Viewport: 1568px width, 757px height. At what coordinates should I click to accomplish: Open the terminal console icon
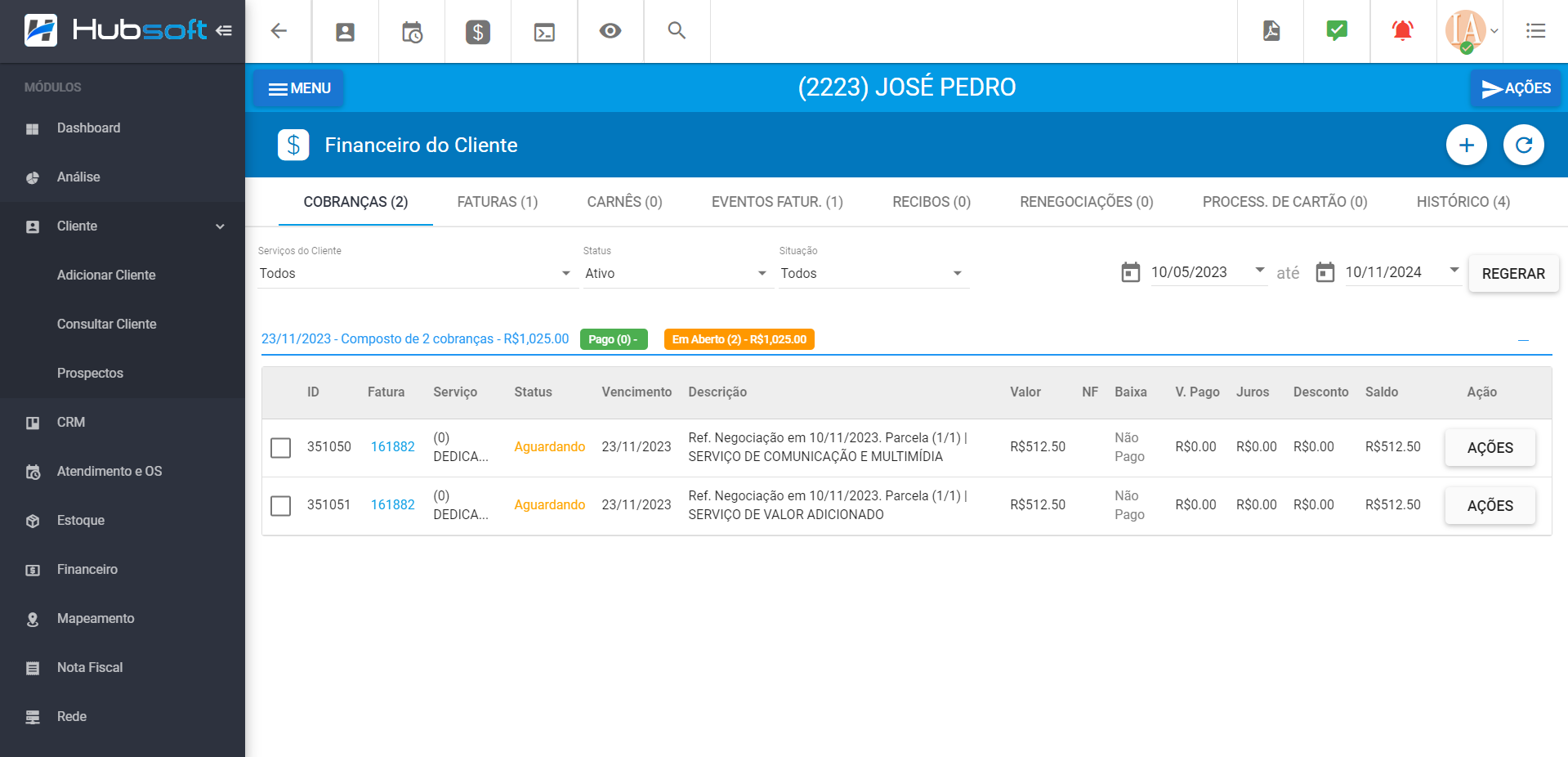544,32
